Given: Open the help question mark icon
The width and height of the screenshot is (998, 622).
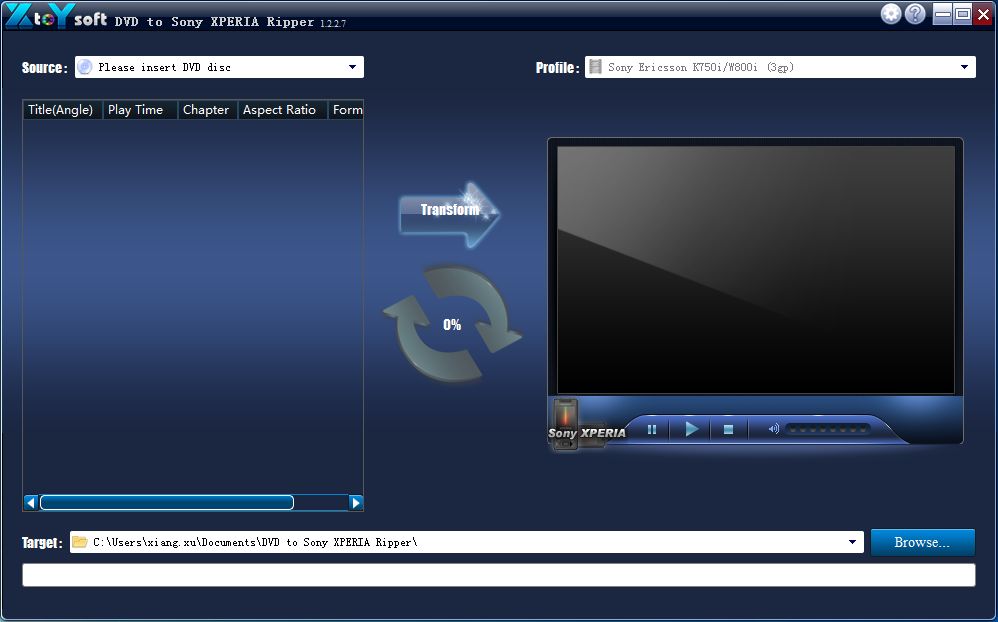Looking at the screenshot, I should pyautogui.click(x=915, y=13).
